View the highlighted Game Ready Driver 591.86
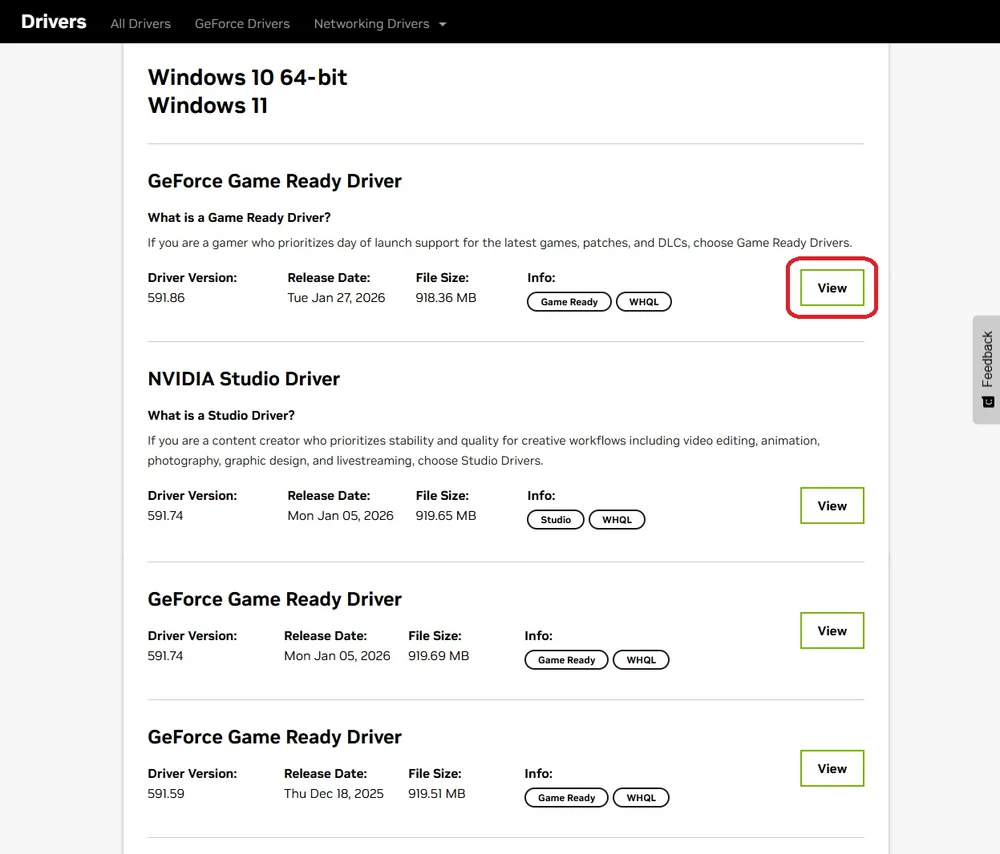This screenshot has width=1000, height=854. tap(831, 287)
